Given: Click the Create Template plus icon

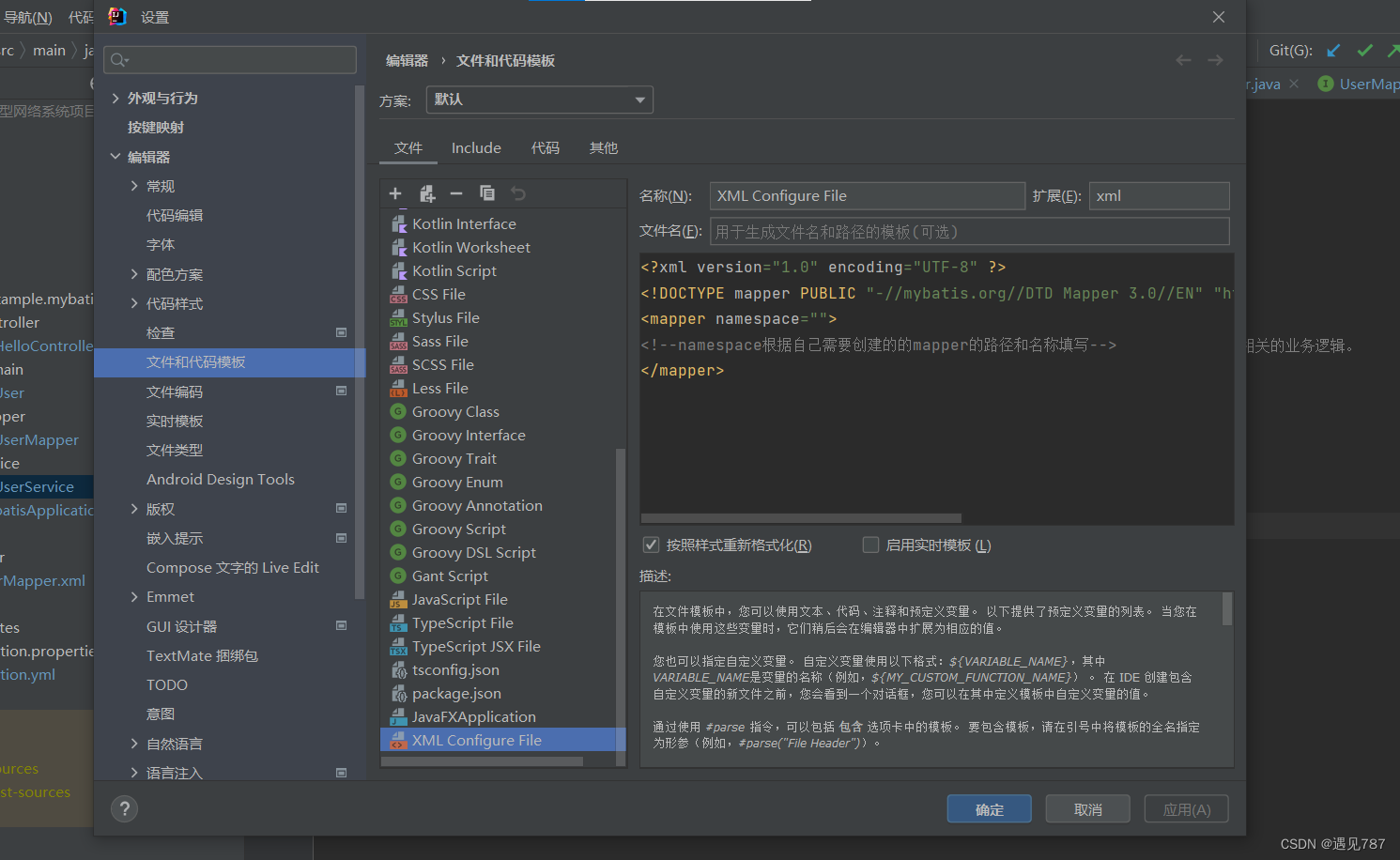Looking at the screenshot, I should (x=395, y=193).
